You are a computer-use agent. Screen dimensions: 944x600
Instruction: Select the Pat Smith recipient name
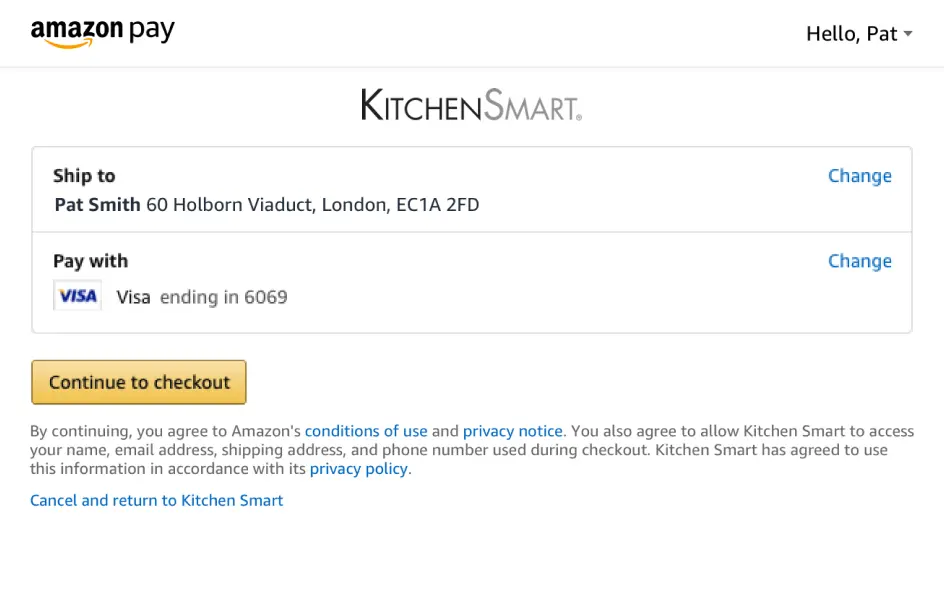click(x=97, y=205)
